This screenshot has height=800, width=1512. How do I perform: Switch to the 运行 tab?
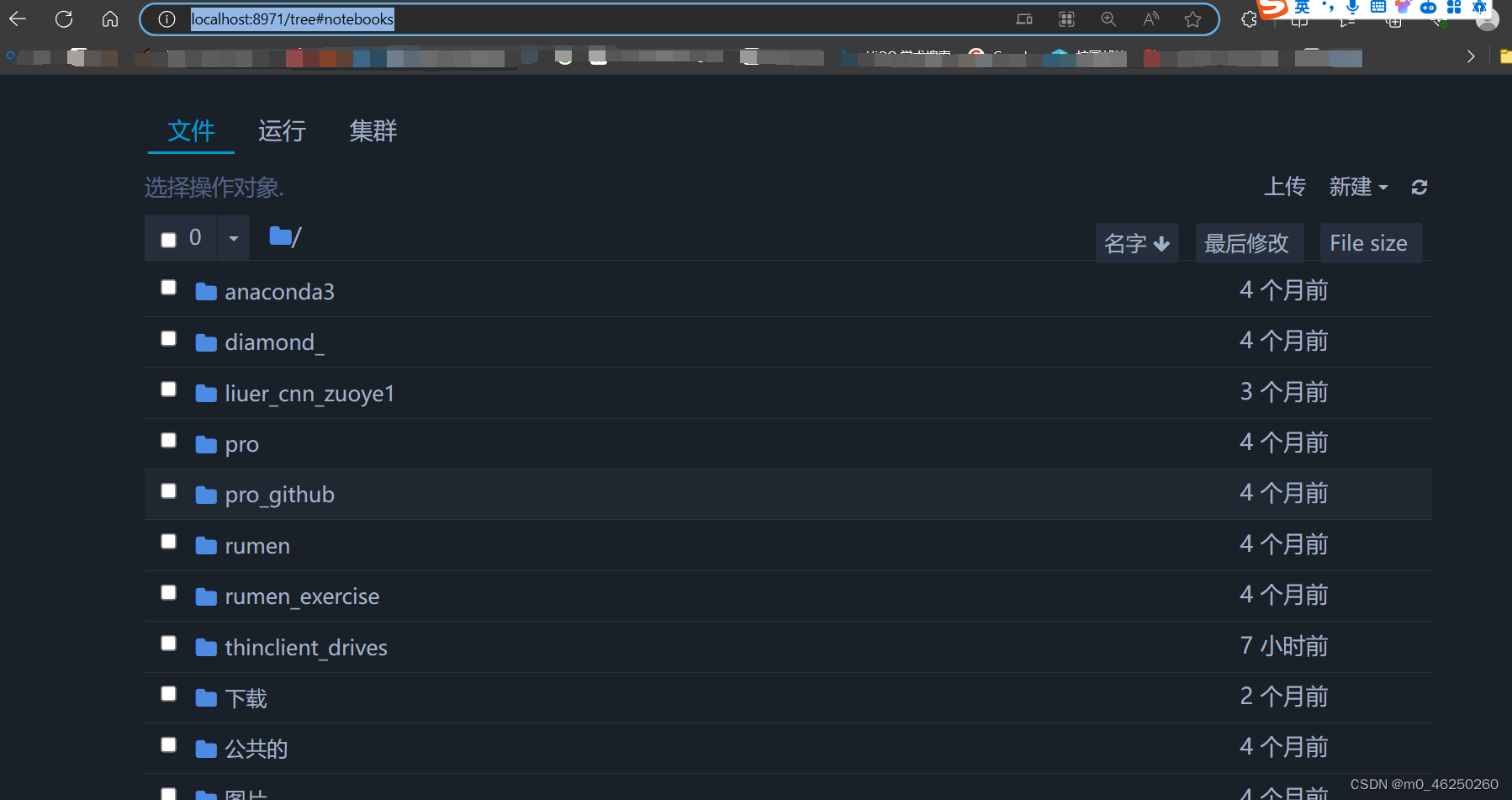click(282, 131)
